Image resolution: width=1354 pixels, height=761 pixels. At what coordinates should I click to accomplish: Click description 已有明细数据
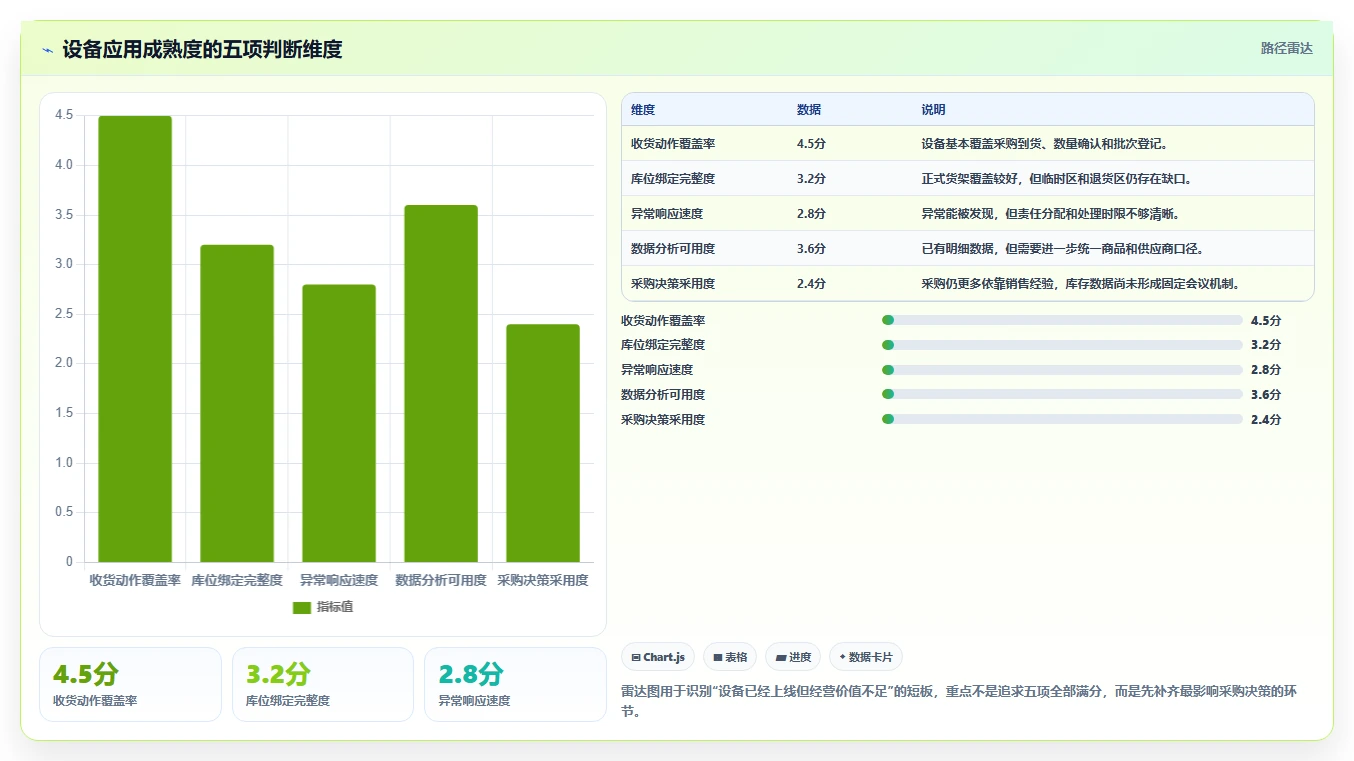tap(1064, 249)
